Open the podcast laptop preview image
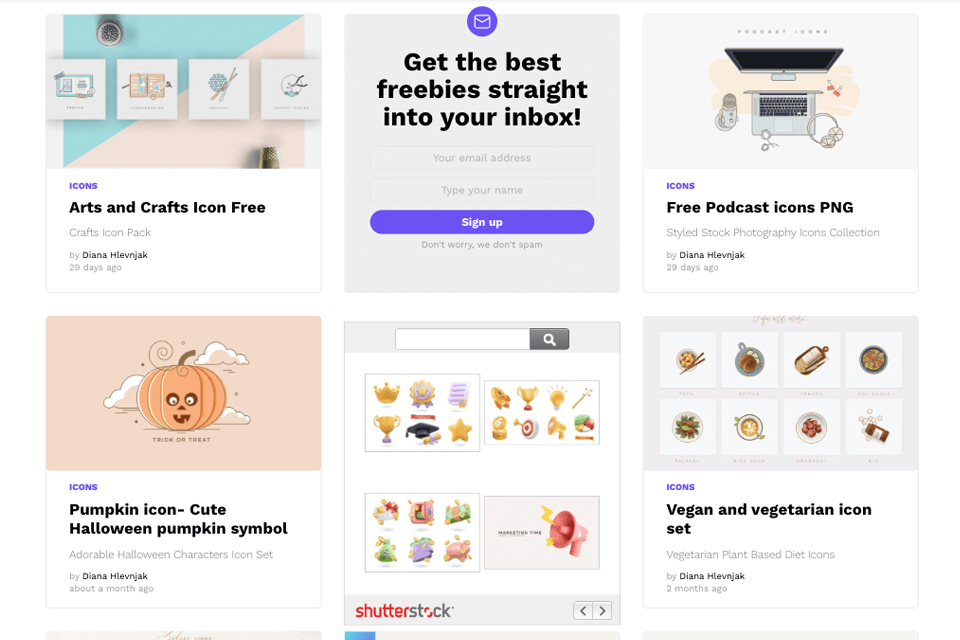The height and width of the screenshot is (640, 960). 781,92
